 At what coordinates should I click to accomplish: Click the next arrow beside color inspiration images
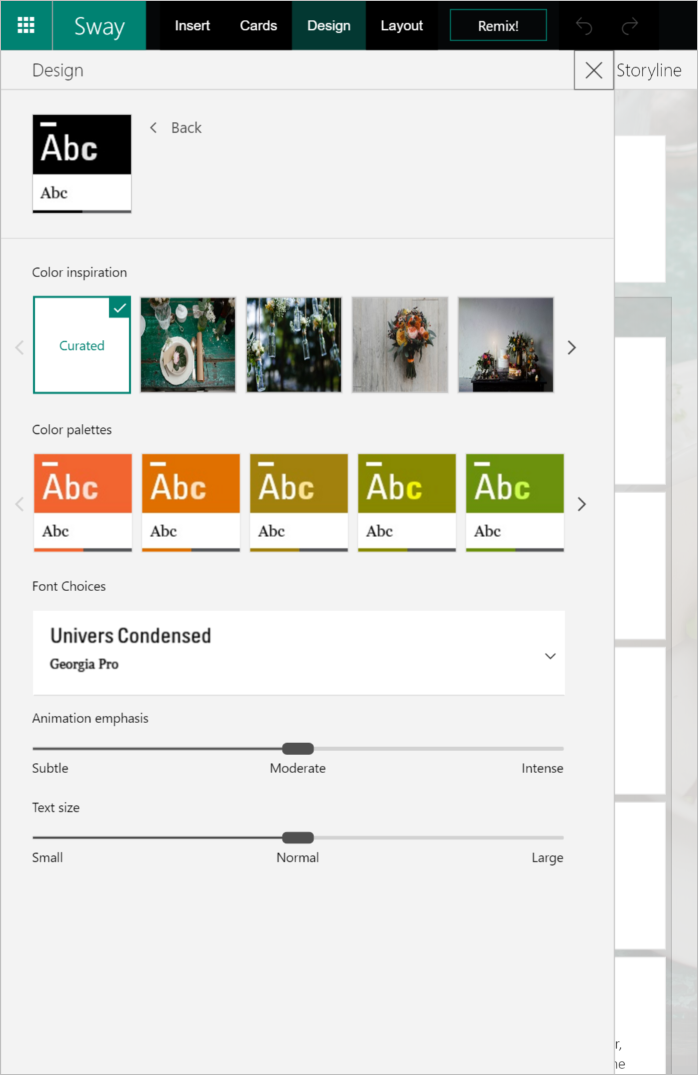click(x=571, y=347)
